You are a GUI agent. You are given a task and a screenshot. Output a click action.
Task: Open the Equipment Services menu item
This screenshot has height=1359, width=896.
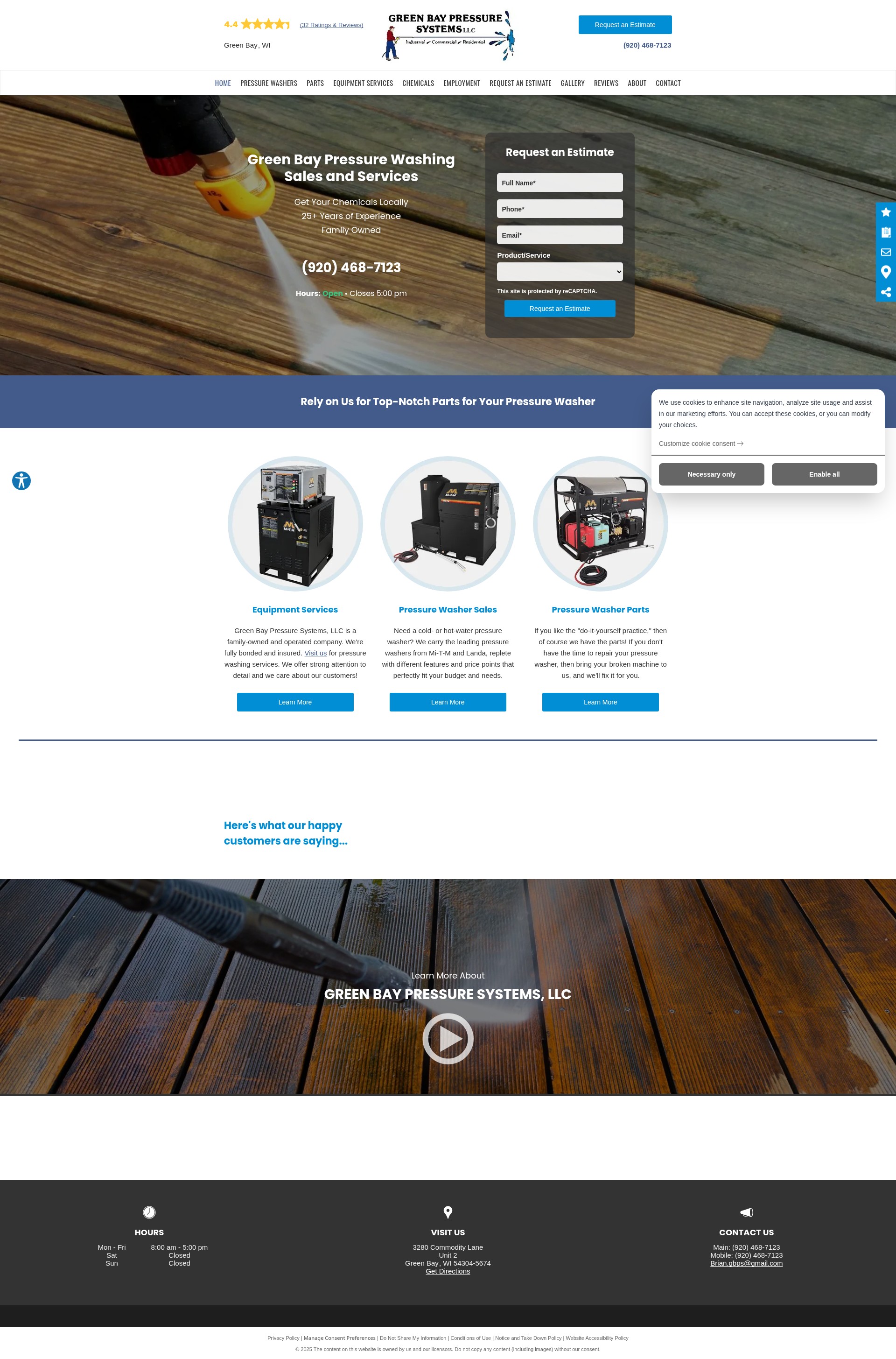363,84
